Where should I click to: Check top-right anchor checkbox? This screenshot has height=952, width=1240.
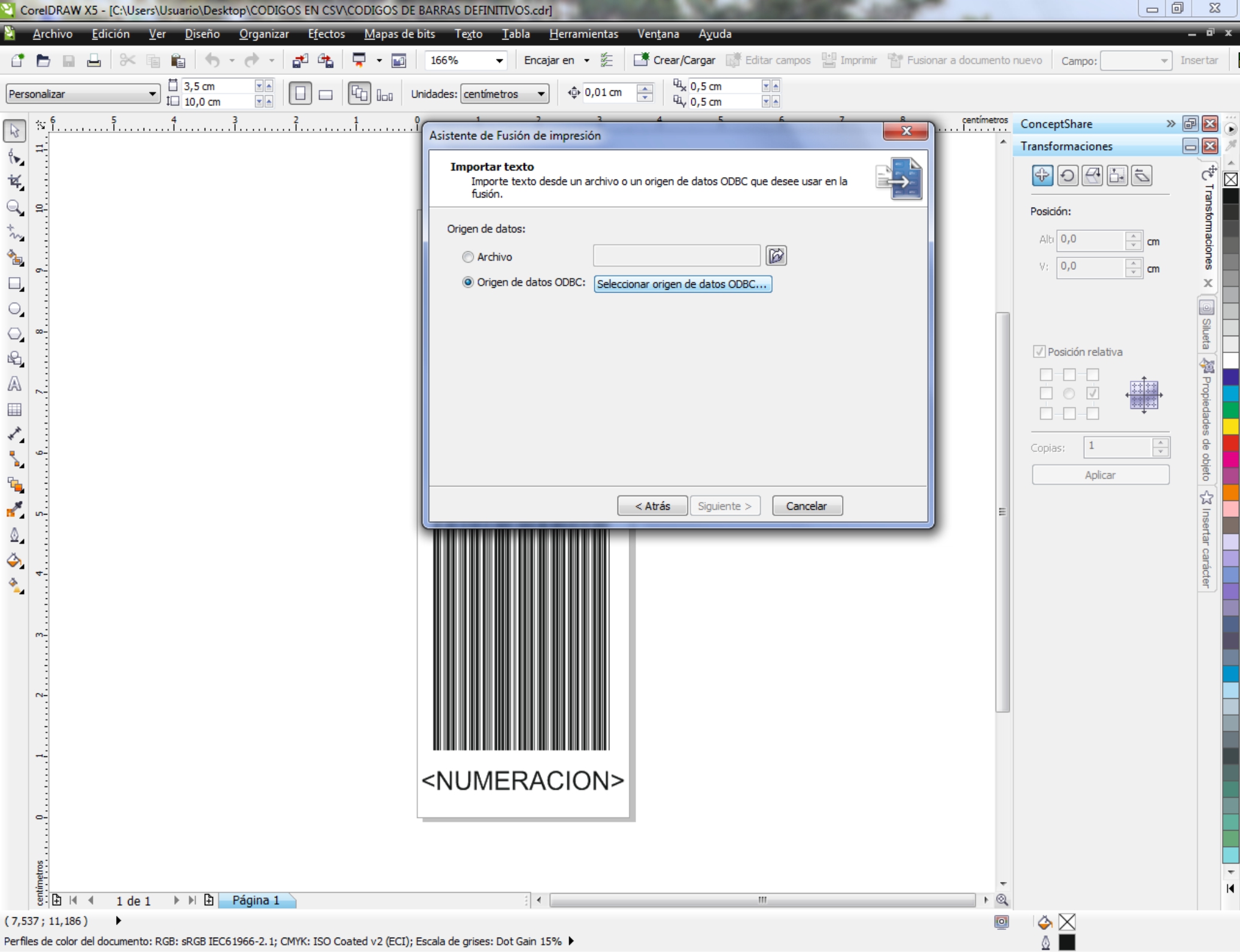tap(1093, 375)
